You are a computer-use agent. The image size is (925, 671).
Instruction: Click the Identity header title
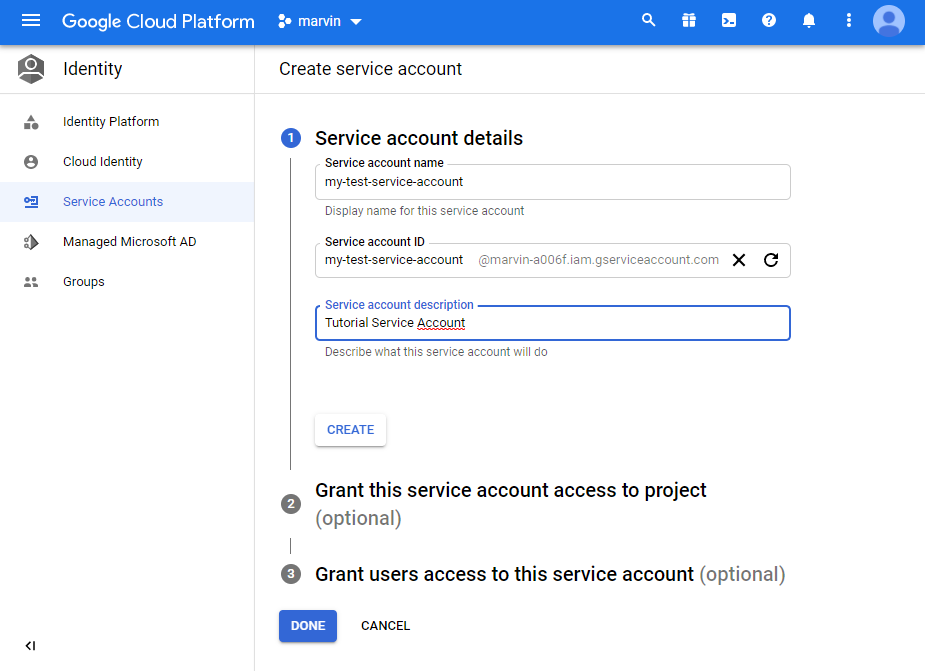tap(93, 69)
